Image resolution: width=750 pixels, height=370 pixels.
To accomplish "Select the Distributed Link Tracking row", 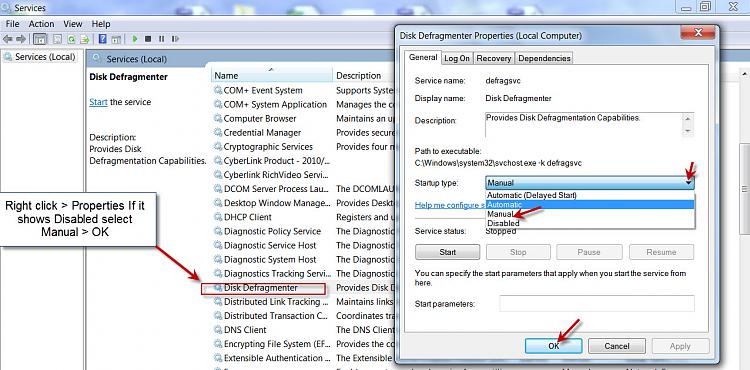I will tap(272, 302).
